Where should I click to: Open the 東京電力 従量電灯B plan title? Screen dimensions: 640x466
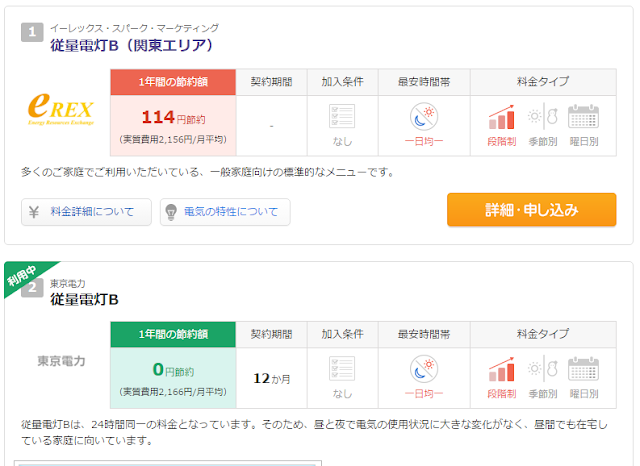[84, 300]
